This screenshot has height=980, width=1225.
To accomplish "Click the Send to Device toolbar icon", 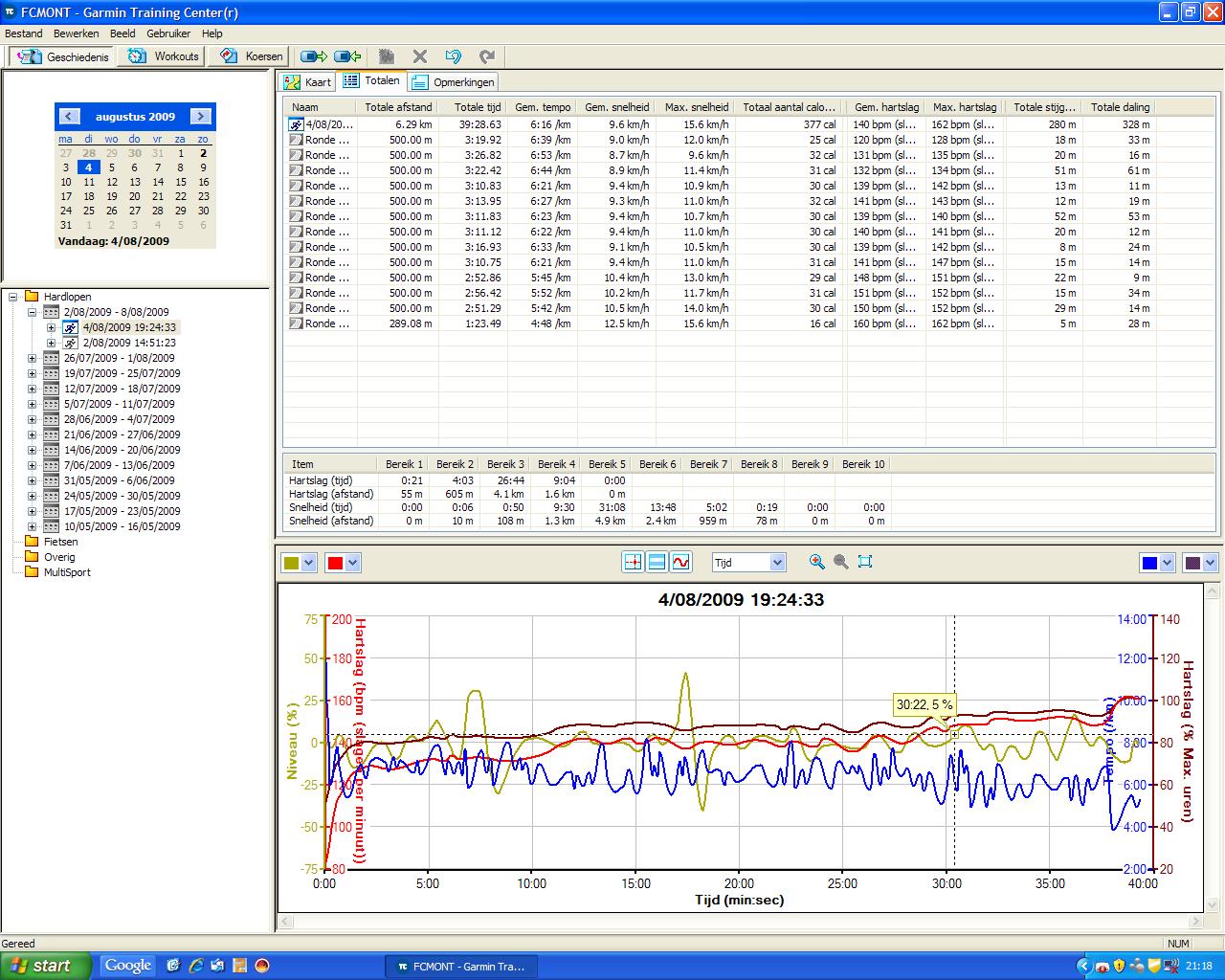I will click(x=314, y=56).
